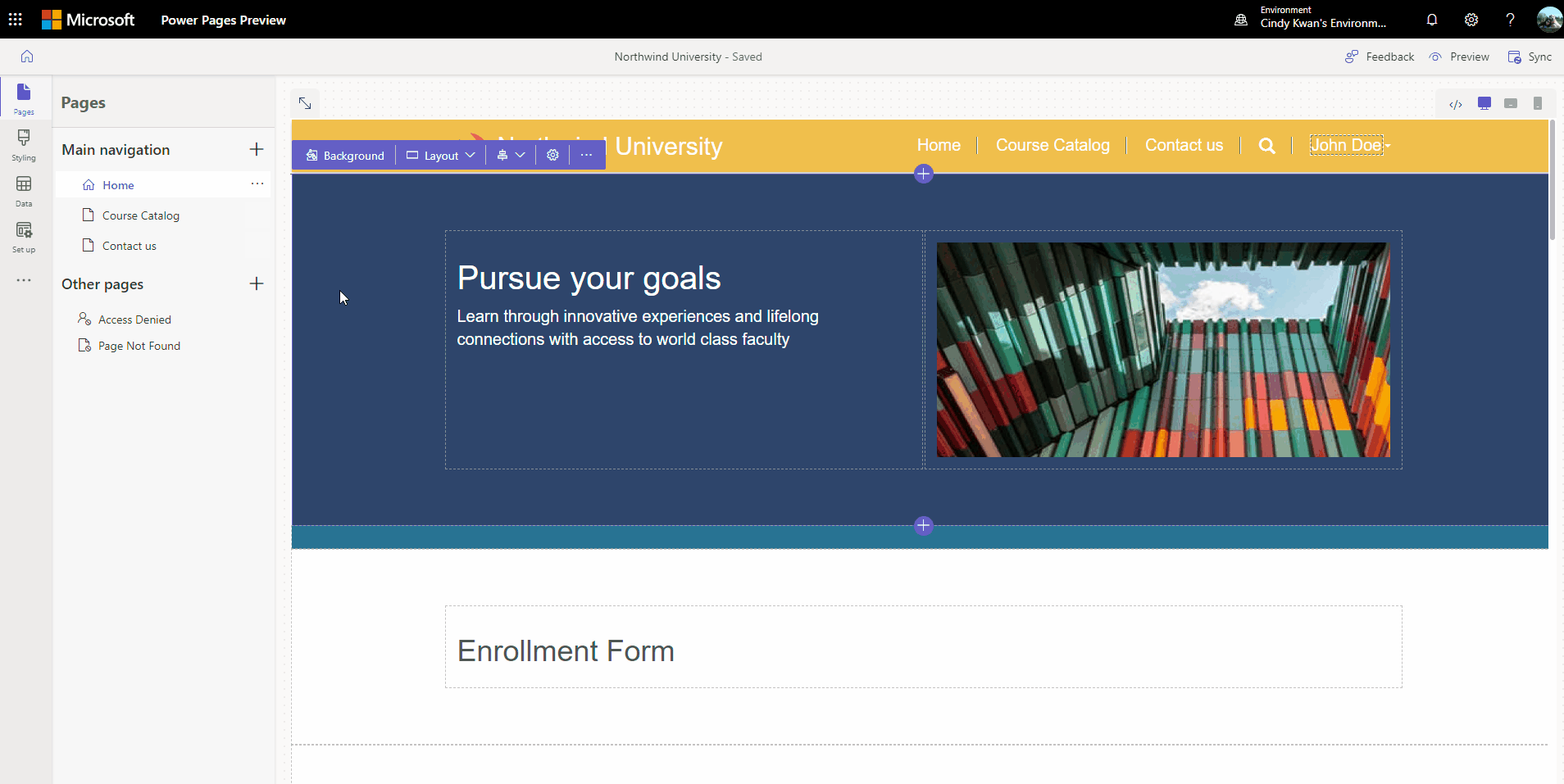Open the code editor view above the canvas
1564x784 pixels.
point(1456,104)
